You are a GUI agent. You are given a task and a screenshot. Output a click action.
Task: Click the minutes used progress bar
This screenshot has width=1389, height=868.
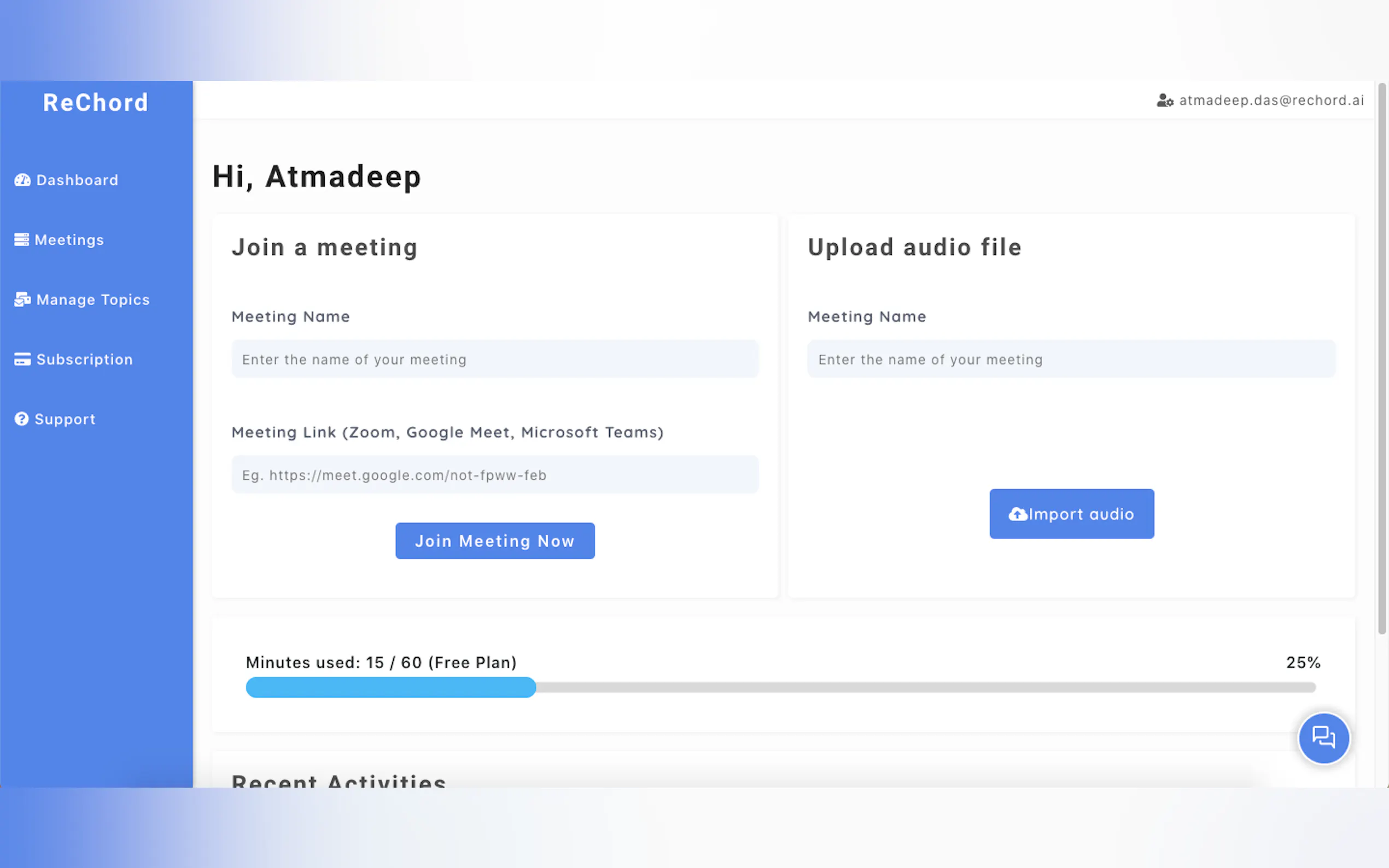pos(780,687)
